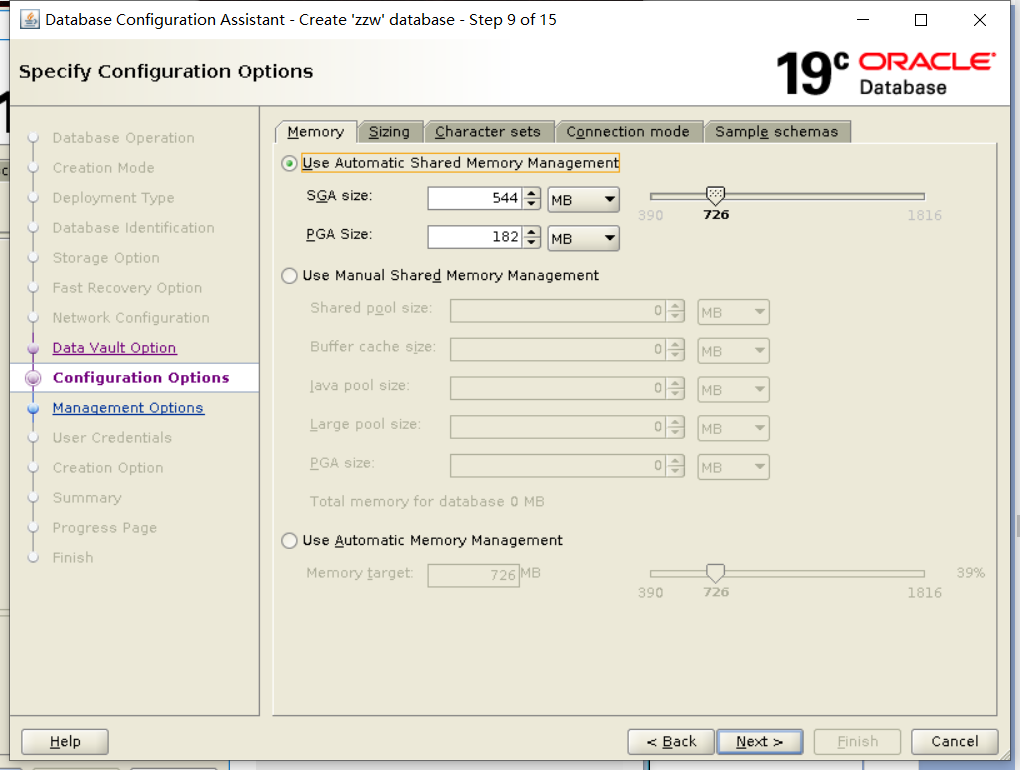Screen dimensions: 1020x770
Task: Click 'Total memory for database 0 MB' text
Action: [x=427, y=501]
